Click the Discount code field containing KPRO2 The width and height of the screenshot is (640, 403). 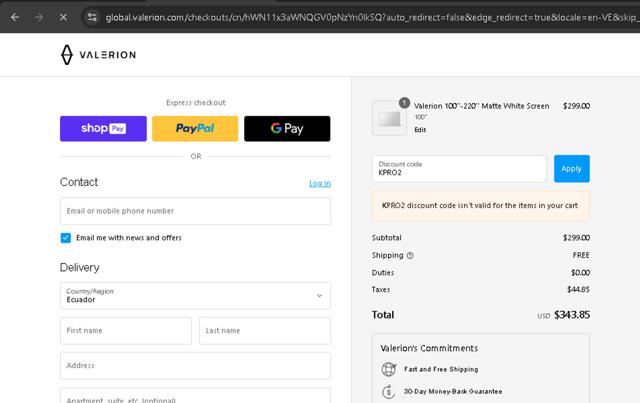point(459,169)
